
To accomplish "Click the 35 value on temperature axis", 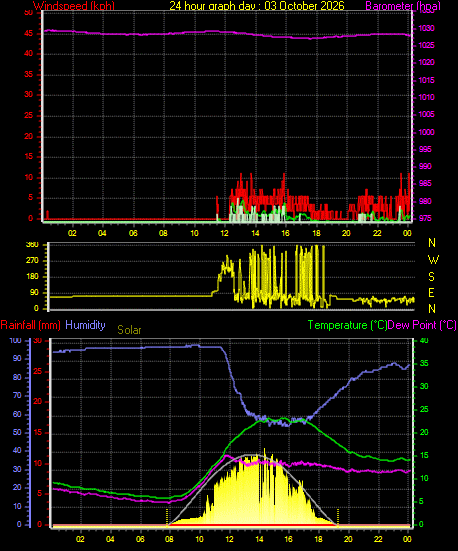I will point(424,364).
